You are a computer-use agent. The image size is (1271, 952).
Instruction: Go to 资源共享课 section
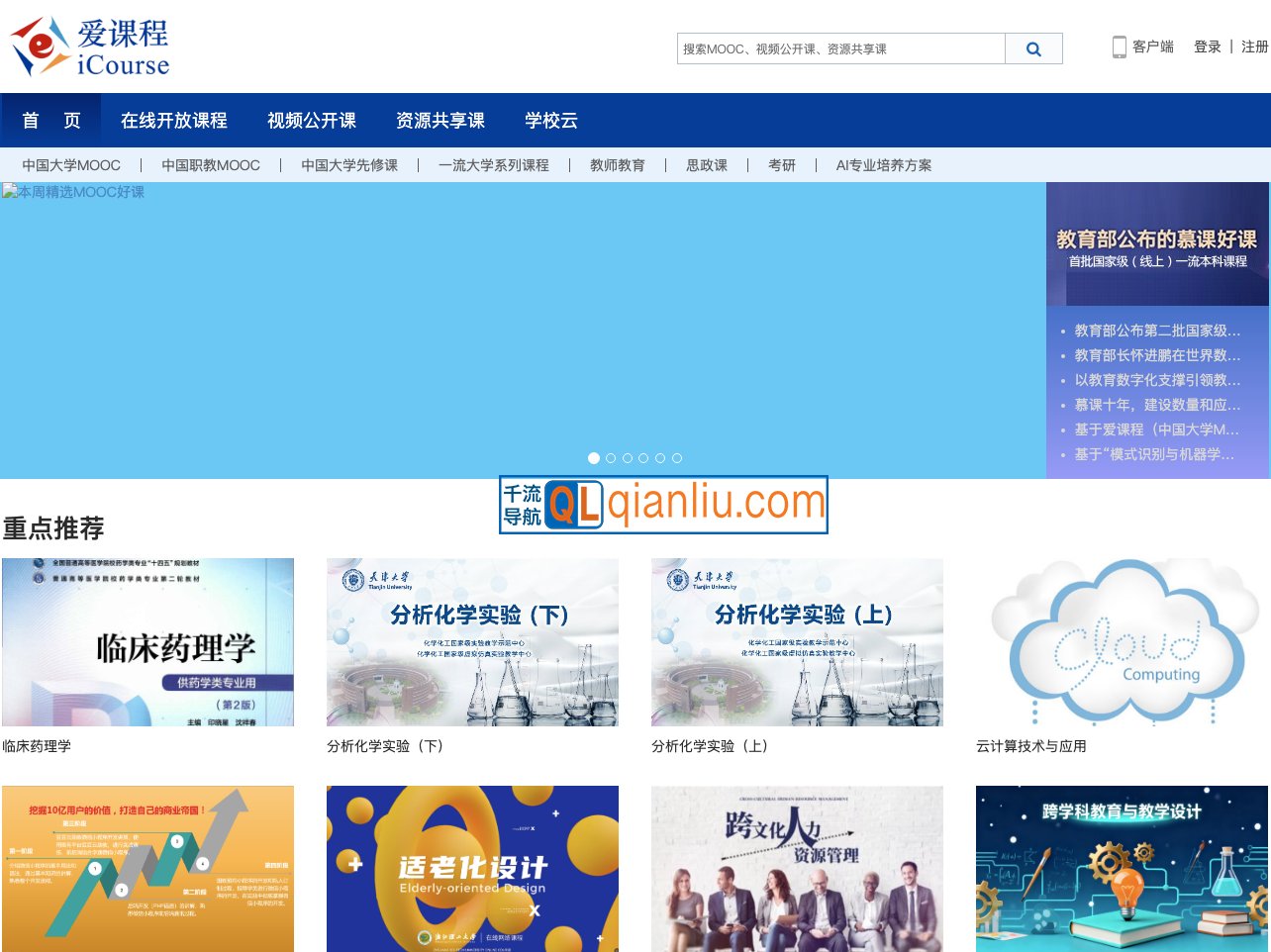[440, 121]
